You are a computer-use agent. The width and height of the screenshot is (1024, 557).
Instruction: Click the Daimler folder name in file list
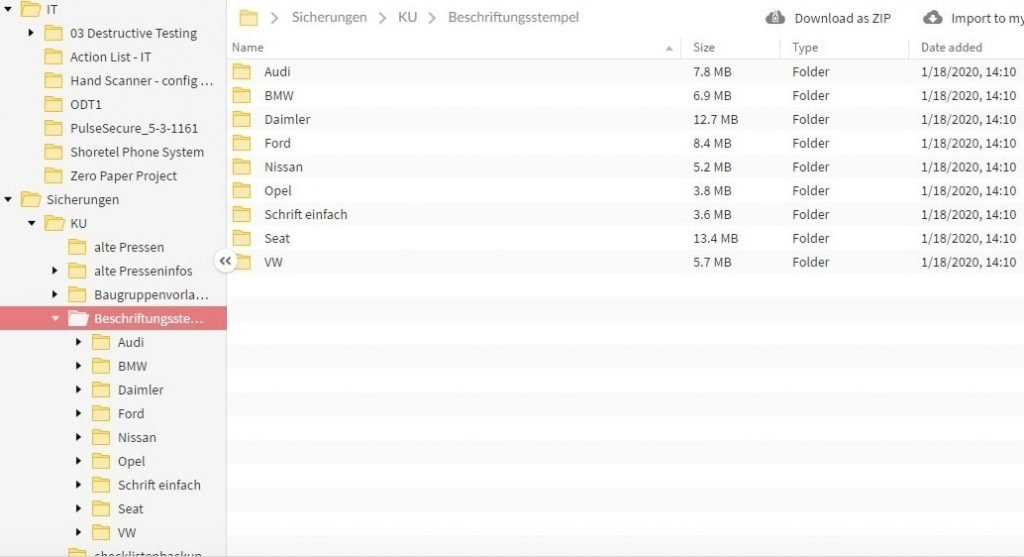click(287, 119)
